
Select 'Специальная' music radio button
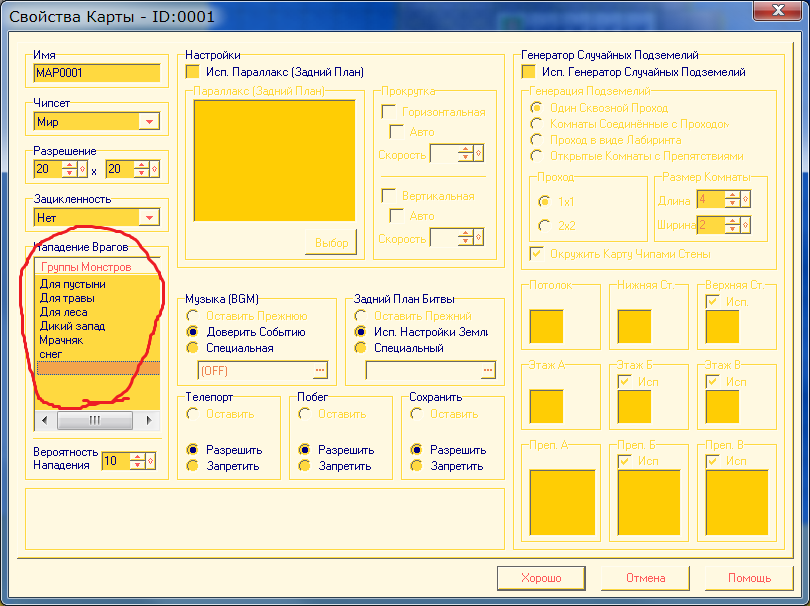point(193,348)
